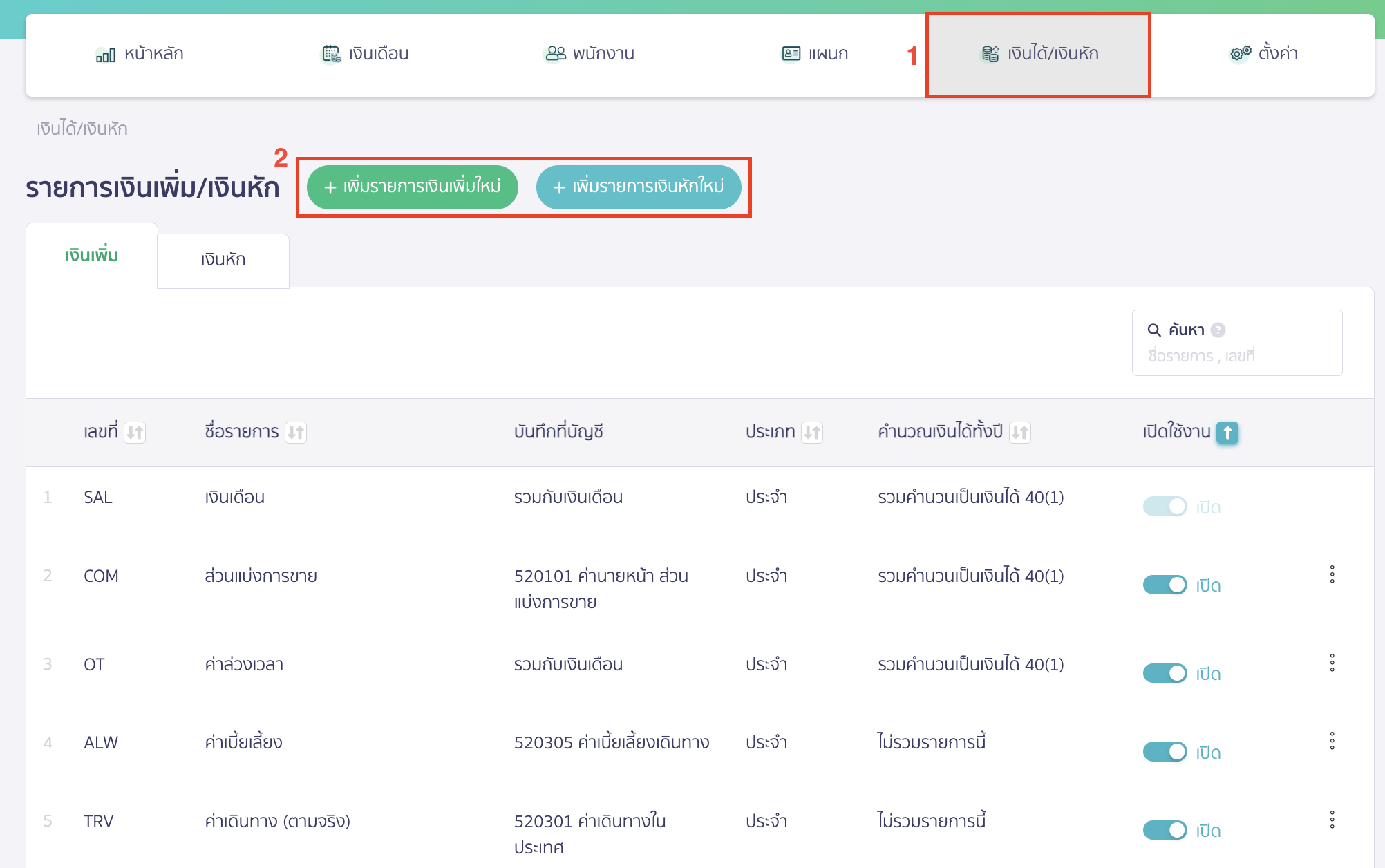Click inside the search input field
This screenshot has width=1385, height=868.
click(x=1237, y=356)
